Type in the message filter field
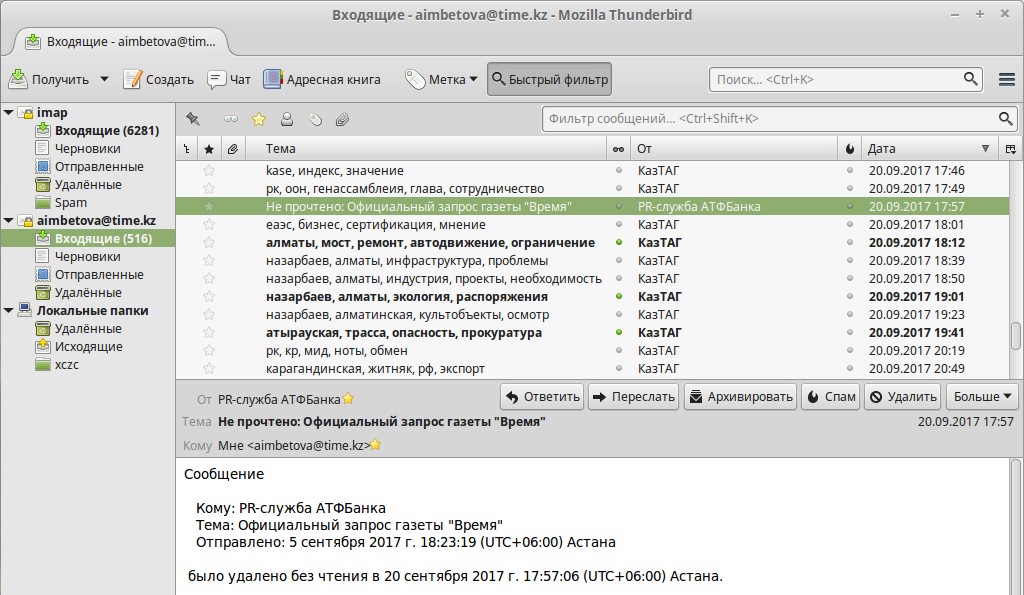 768,119
